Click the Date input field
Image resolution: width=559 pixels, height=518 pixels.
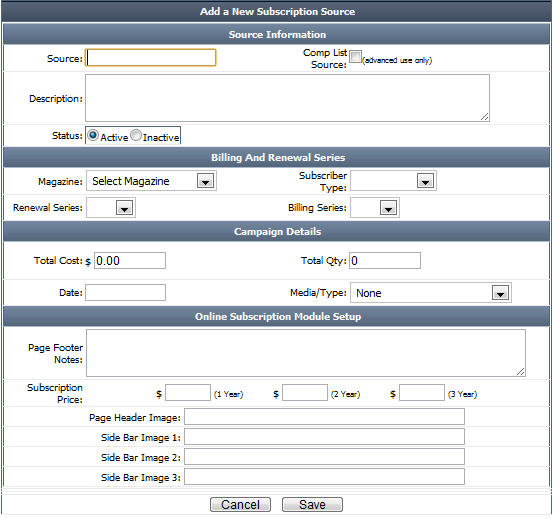[x=125, y=292]
